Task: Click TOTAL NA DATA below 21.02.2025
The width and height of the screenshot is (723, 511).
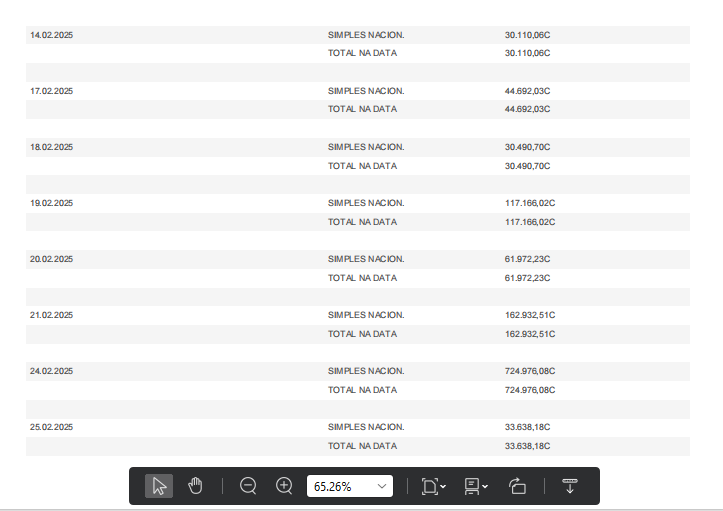Action: tap(362, 334)
